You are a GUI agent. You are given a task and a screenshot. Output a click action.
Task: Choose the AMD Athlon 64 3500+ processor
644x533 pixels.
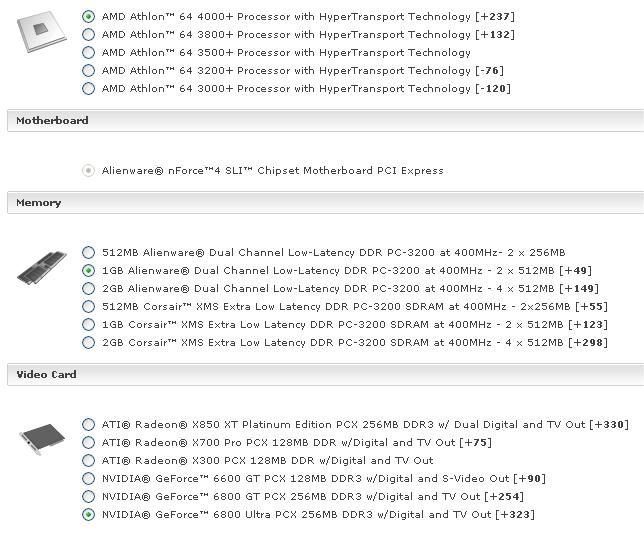pyautogui.click(x=89, y=53)
